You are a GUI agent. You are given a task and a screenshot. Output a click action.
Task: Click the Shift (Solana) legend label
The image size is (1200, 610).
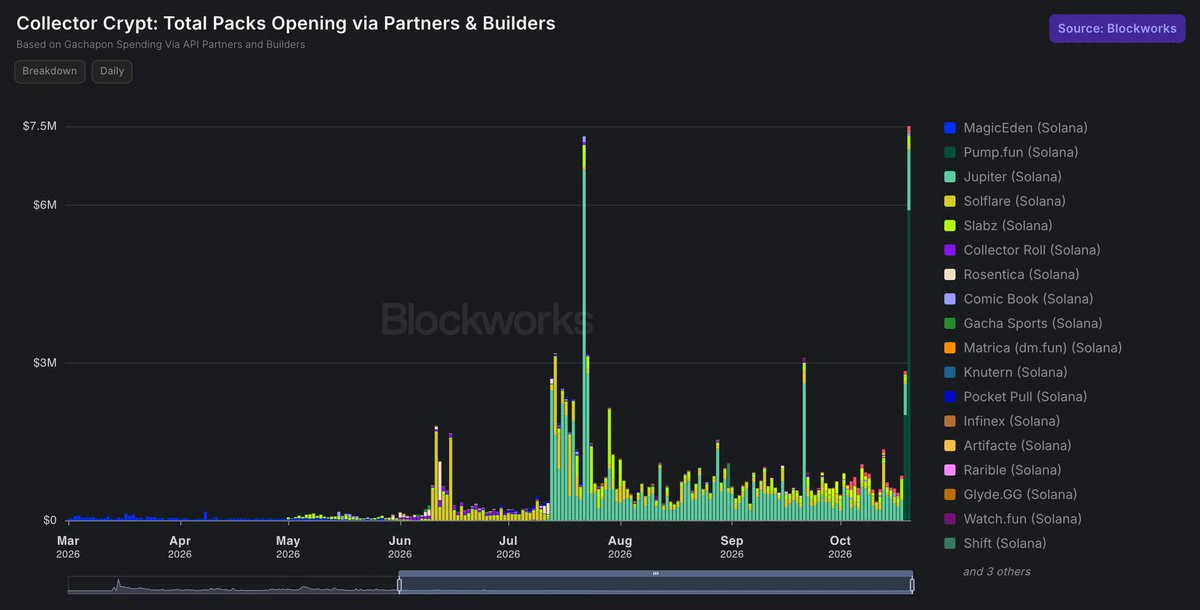[1005, 543]
